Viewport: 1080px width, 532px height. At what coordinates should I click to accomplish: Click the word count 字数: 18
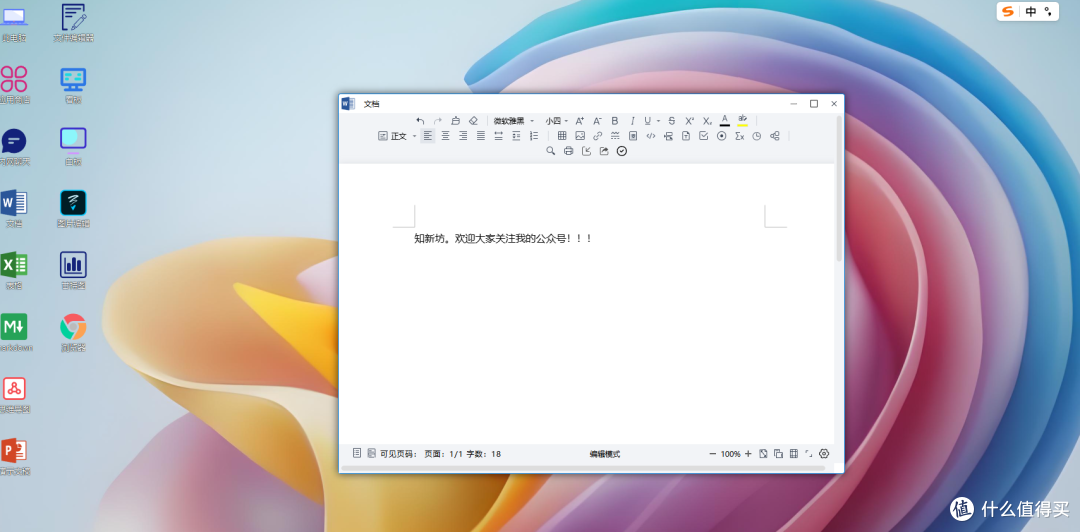tap(484, 454)
